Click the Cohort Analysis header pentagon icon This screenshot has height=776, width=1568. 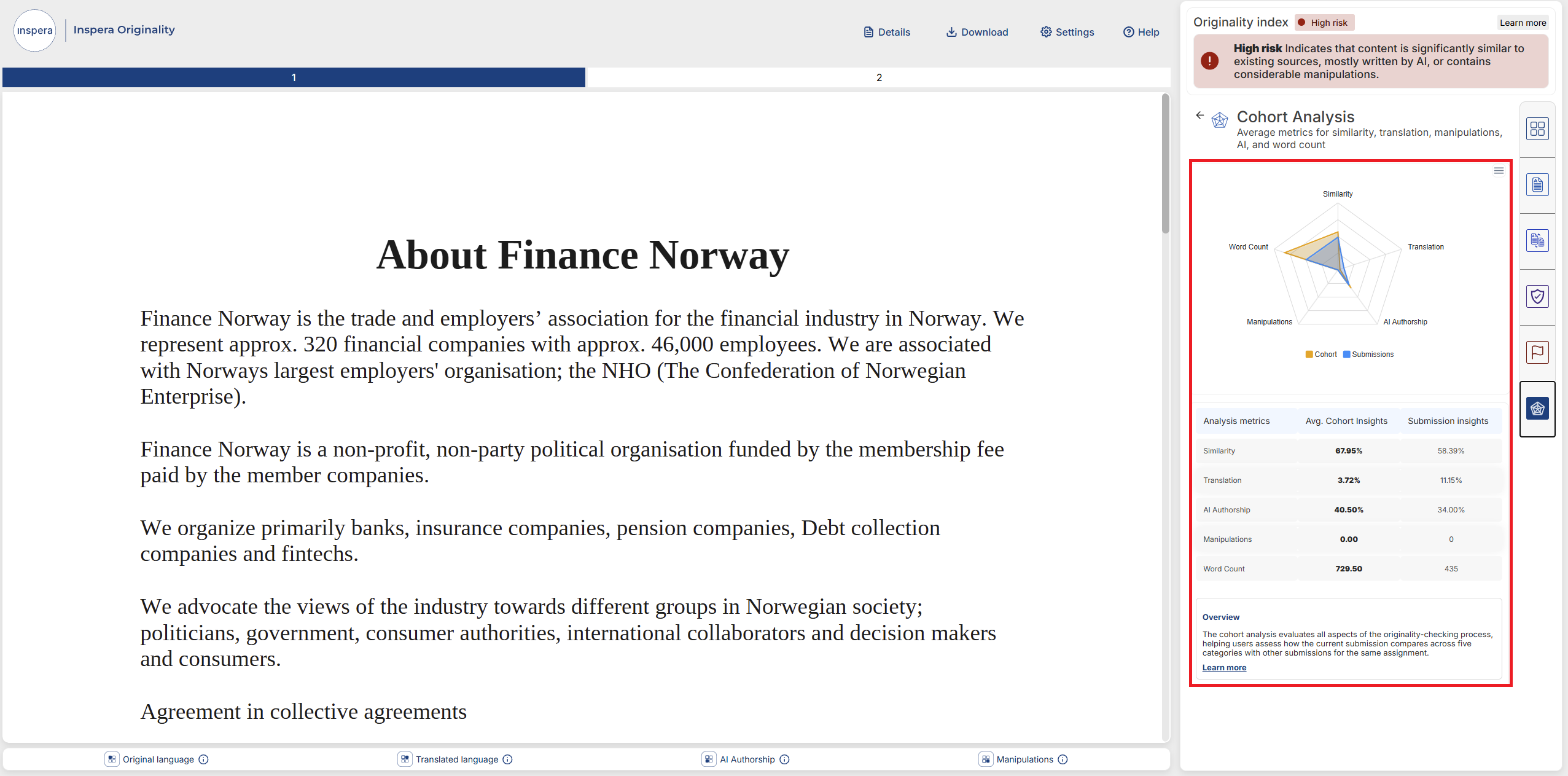pyautogui.click(x=1220, y=120)
